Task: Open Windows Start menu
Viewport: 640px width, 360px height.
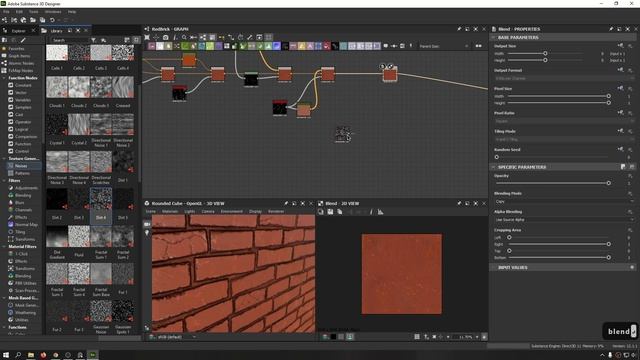Action: [6, 355]
